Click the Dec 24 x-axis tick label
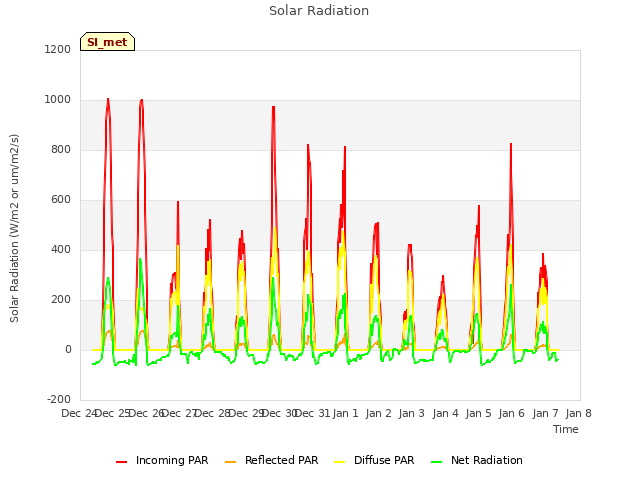Image resolution: width=640 pixels, height=480 pixels. click(79, 413)
